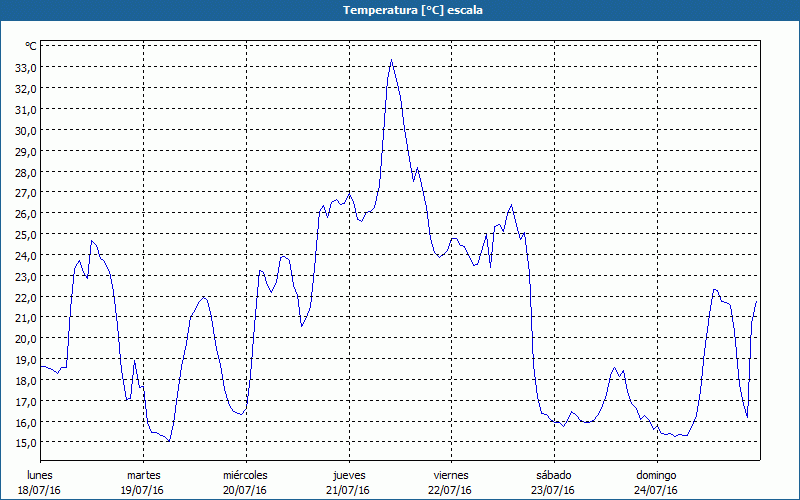Click the 20,0 temperature axis label
Image resolution: width=800 pixels, height=500 pixels.
(x=25, y=338)
